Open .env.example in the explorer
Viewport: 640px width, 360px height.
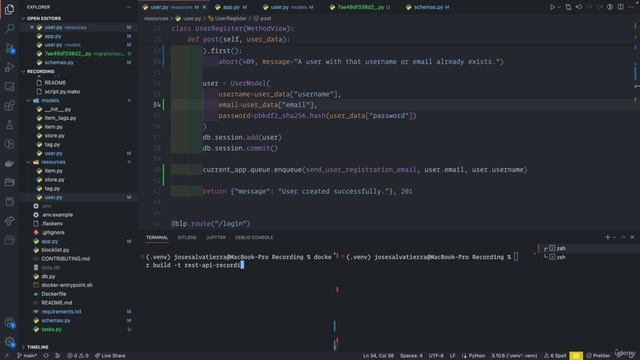[x=57, y=215]
